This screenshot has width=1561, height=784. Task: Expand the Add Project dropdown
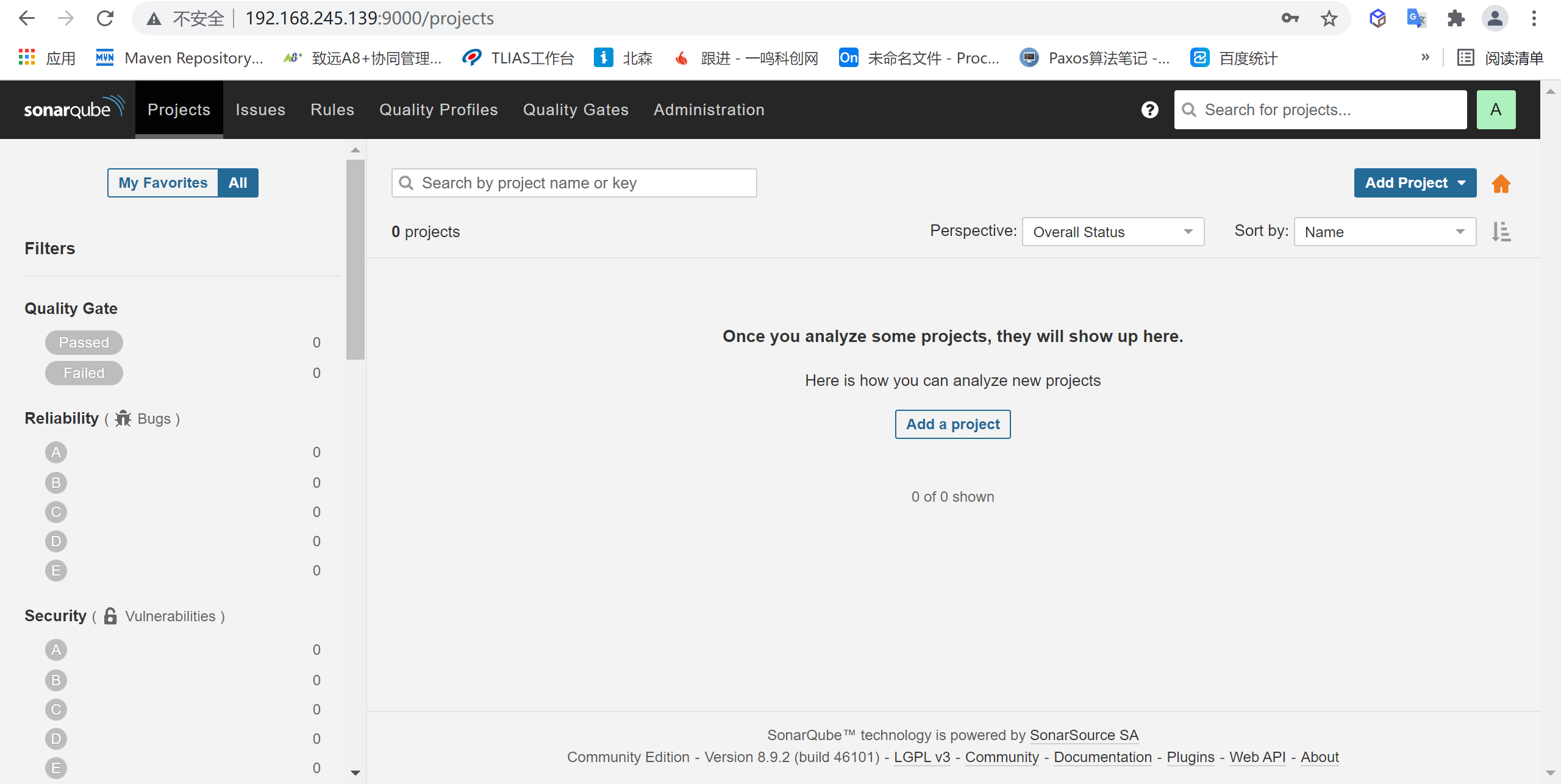point(1415,183)
